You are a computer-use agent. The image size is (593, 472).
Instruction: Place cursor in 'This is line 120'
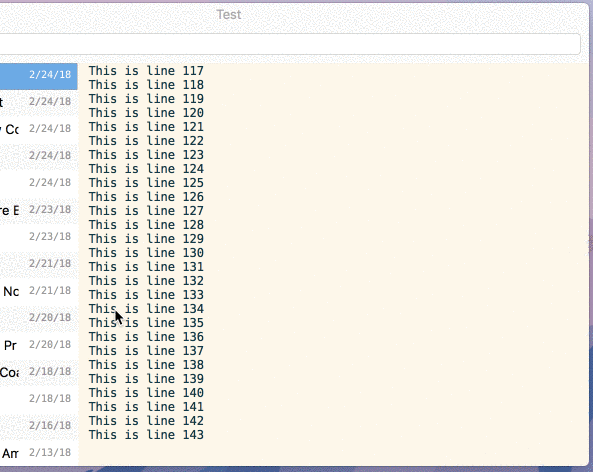pos(146,113)
